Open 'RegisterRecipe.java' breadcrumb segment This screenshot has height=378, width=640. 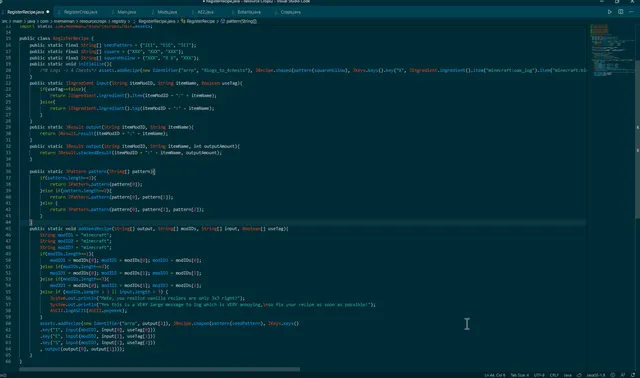[x=156, y=21]
